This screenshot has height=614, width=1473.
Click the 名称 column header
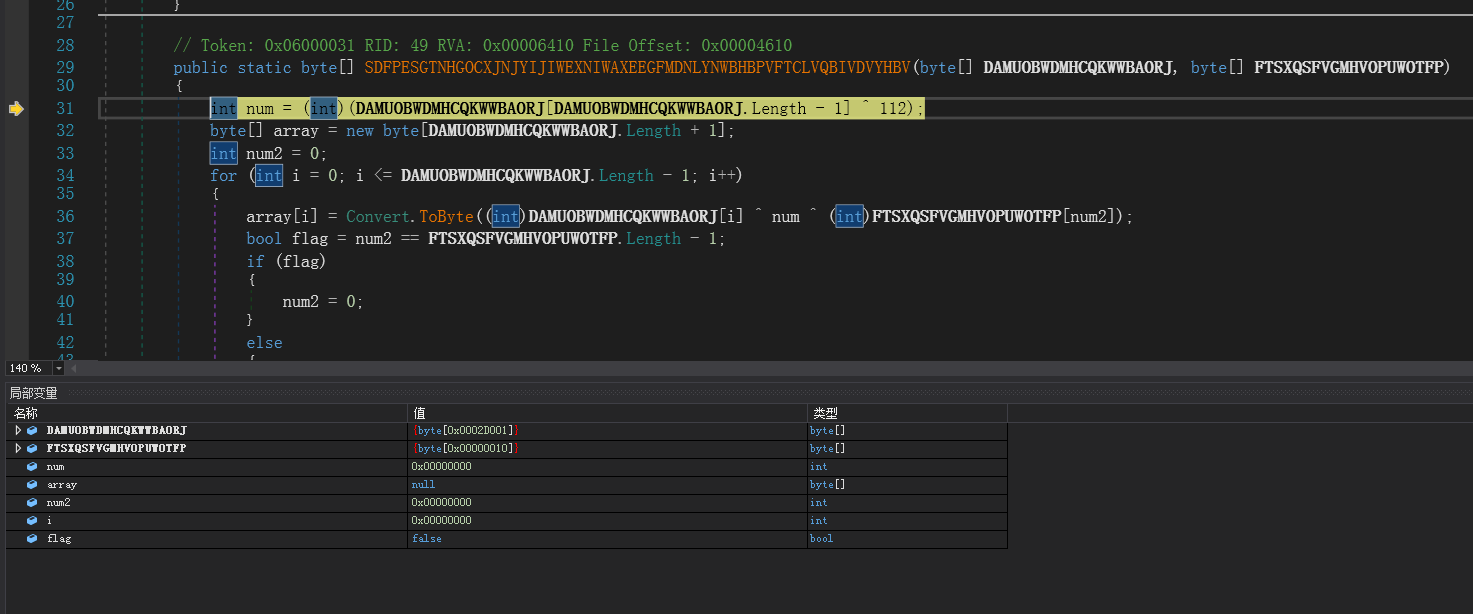(26, 413)
